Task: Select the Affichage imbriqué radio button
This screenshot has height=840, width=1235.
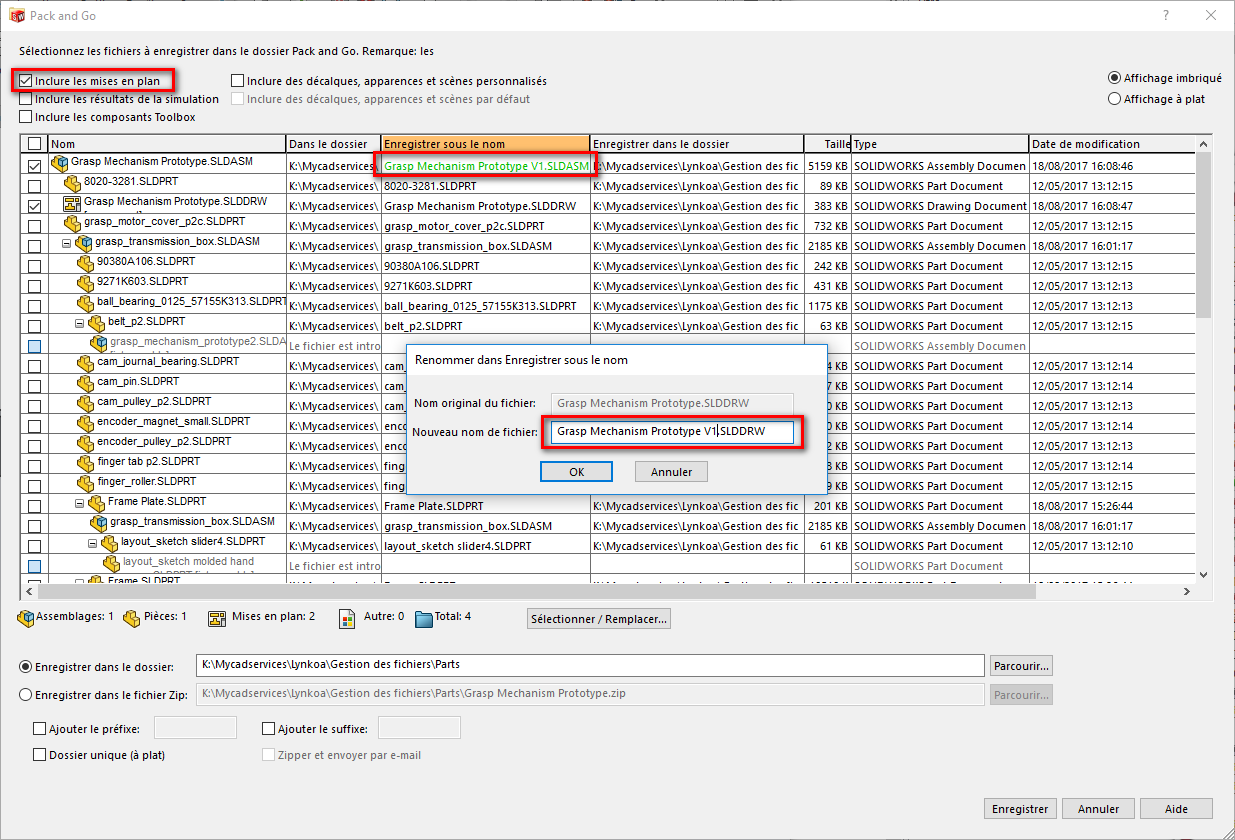Action: [x=1114, y=77]
